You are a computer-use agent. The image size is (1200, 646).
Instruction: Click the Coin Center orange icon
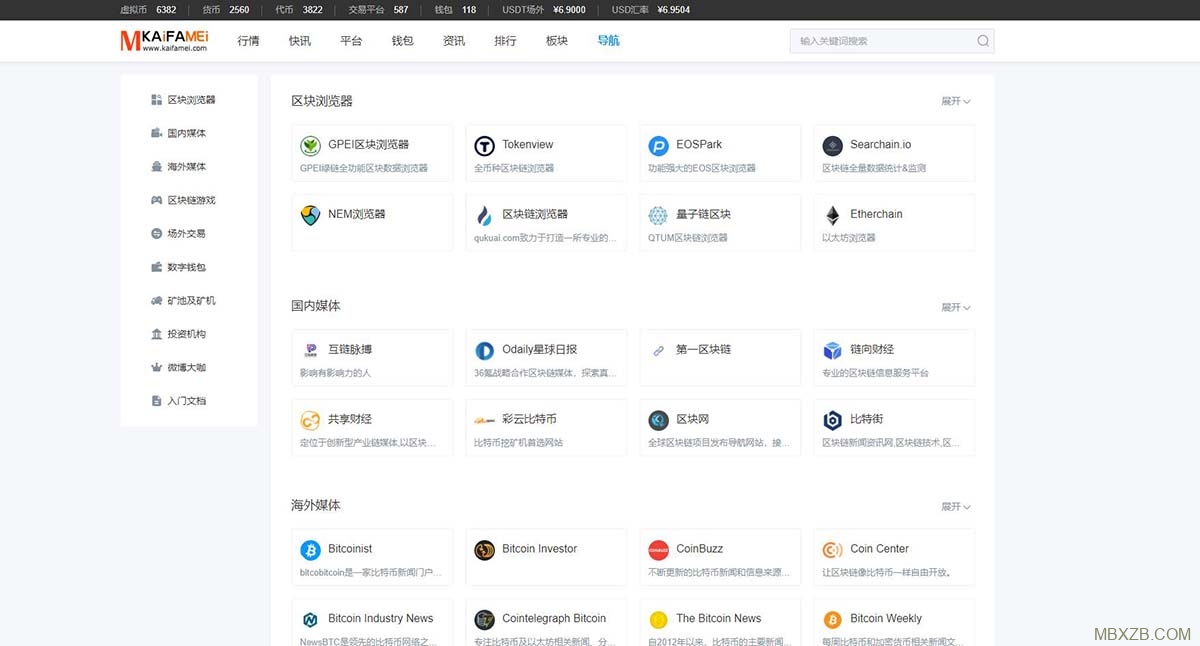pyautogui.click(x=833, y=551)
